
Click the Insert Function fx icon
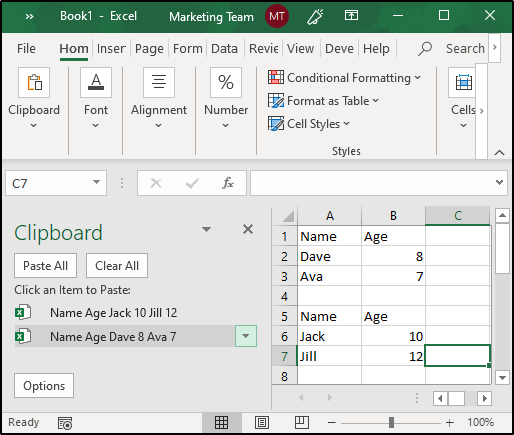coord(228,183)
